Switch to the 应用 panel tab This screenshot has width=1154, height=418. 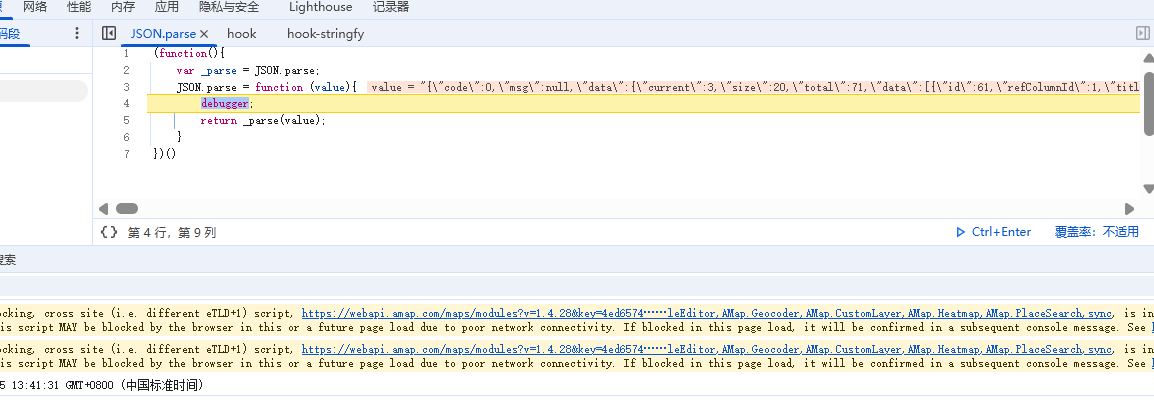point(167,7)
